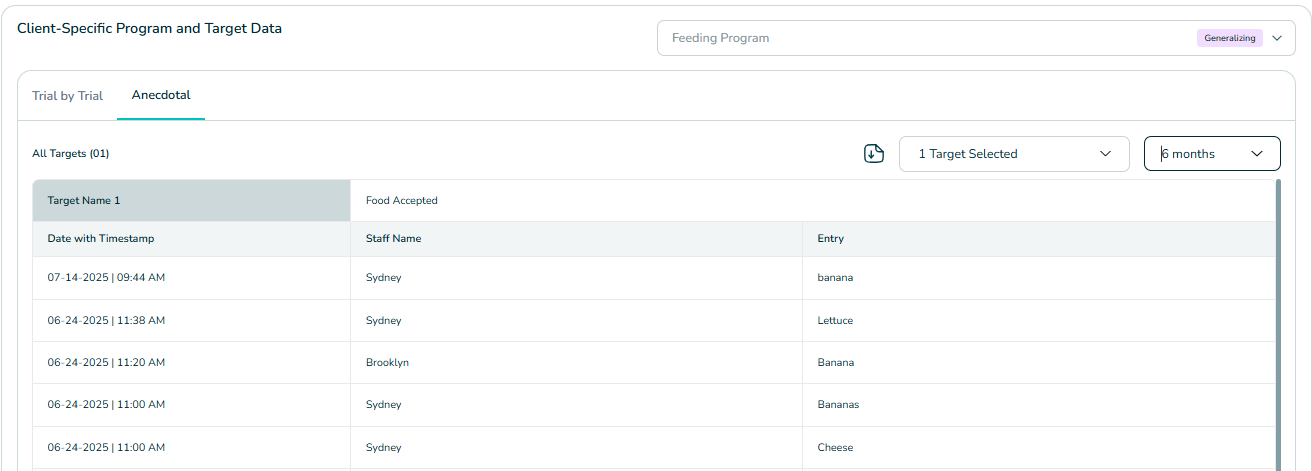Image resolution: width=1312 pixels, height=471 pixels.
Task: Open the 1 Target Selected chevron
Action: [x=1105, y=154]
